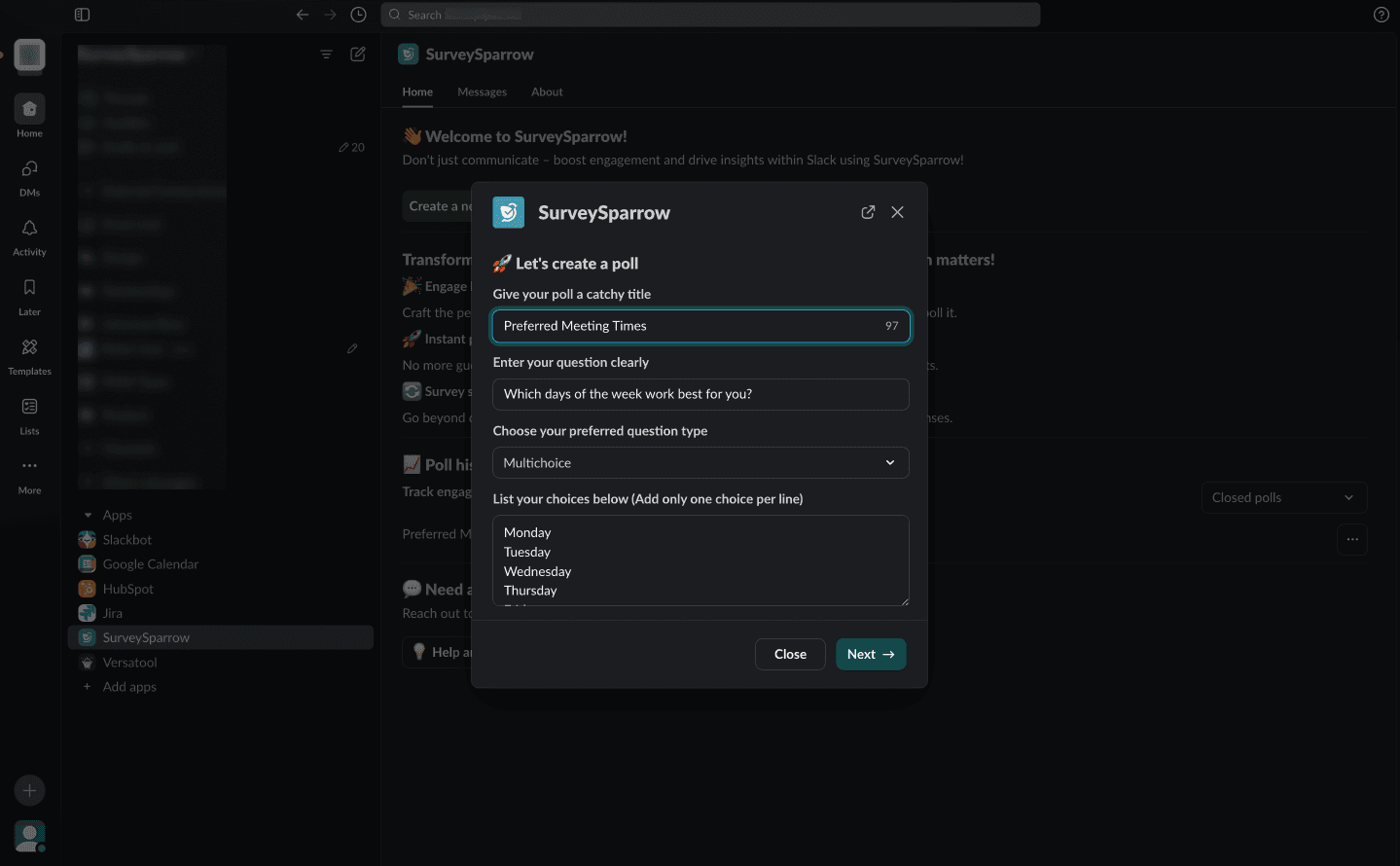The height and width of the screenshot is (866, 1400).
Task: Open the modal in a new window
Action: coord(868,212)
